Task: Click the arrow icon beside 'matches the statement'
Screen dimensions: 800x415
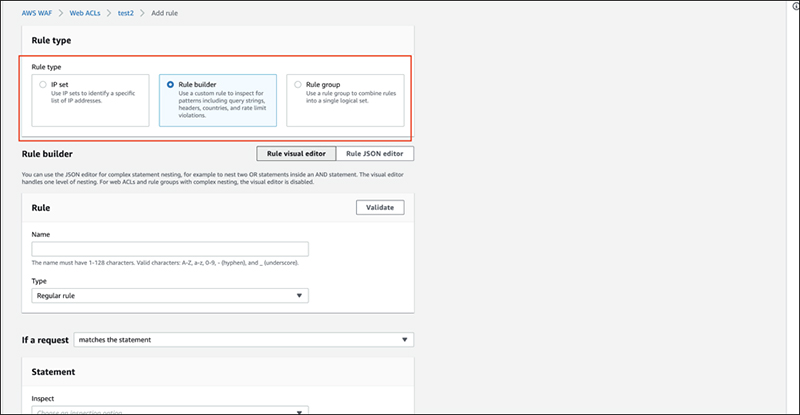Action: click(404, 340)
